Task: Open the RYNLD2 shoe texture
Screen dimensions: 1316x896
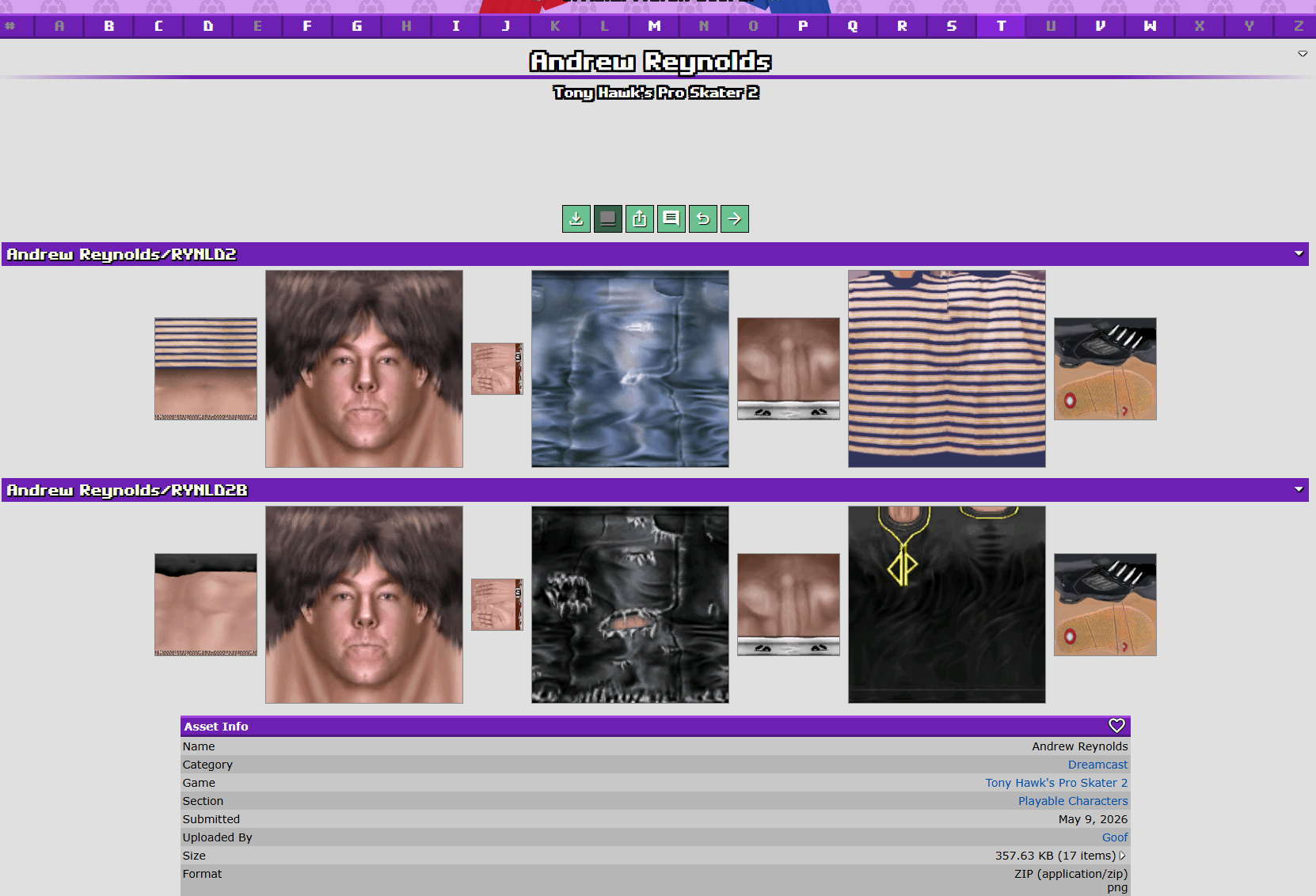Action: click(1105, 369)
